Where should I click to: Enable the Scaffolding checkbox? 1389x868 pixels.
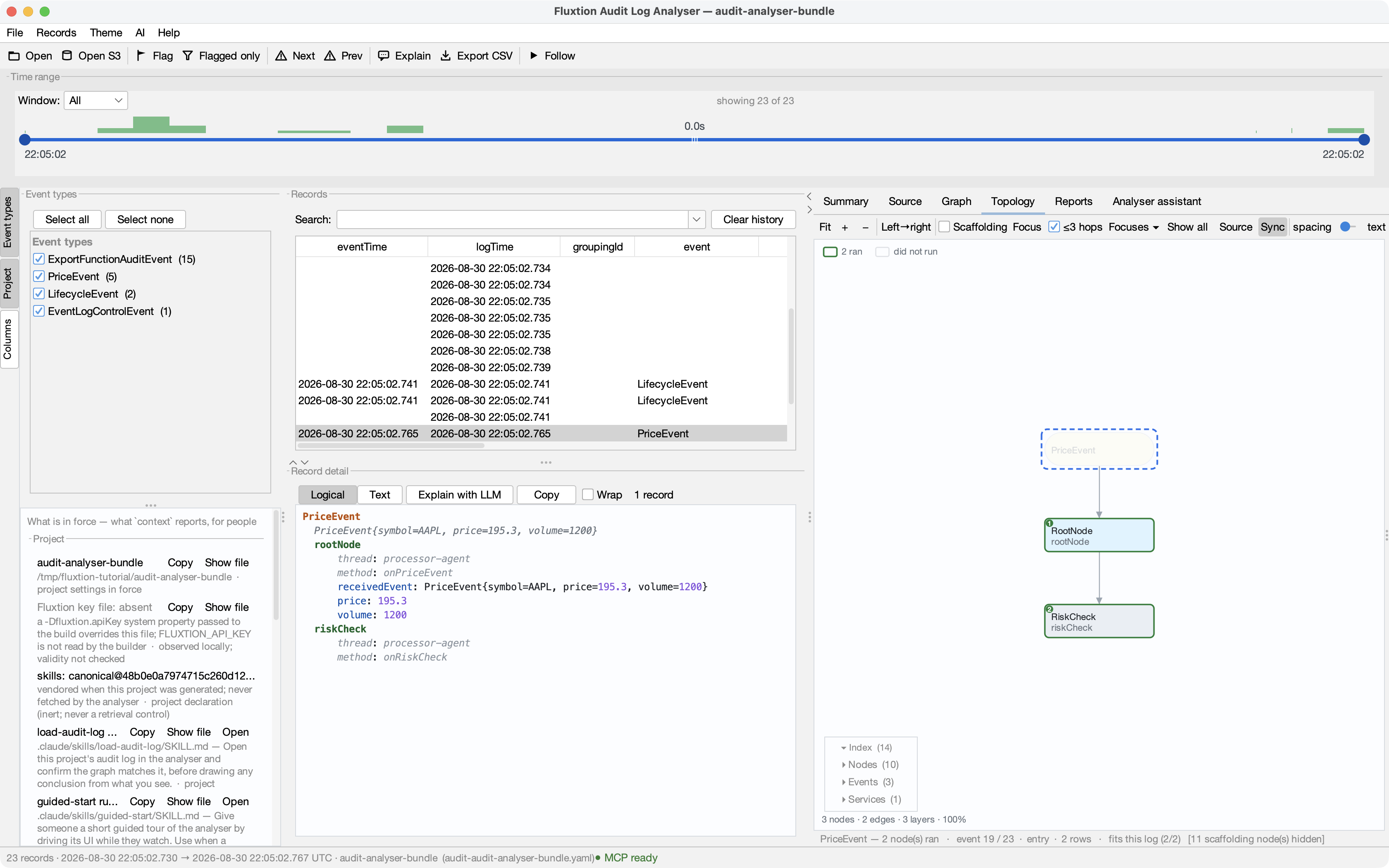[x=944, y=227]
